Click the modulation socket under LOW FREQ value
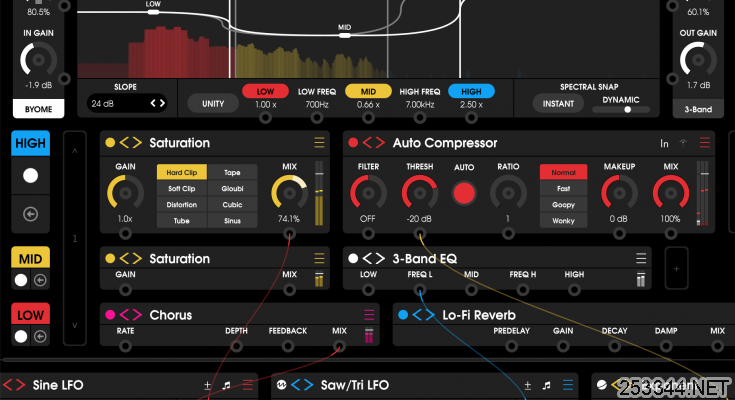Viewport: 735px width, 400px height. click(317, 118)
